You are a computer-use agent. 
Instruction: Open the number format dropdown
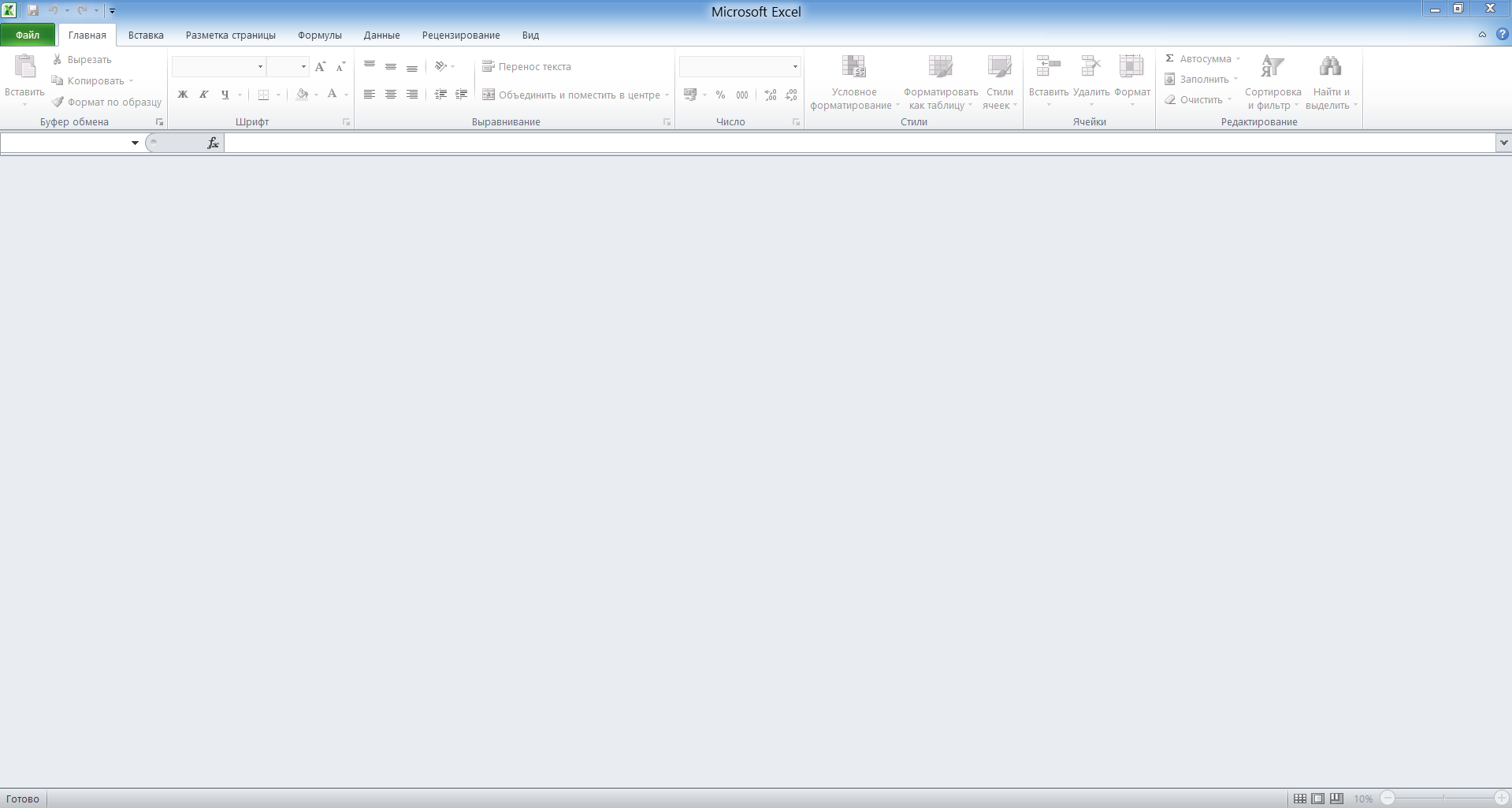point(795,67)
